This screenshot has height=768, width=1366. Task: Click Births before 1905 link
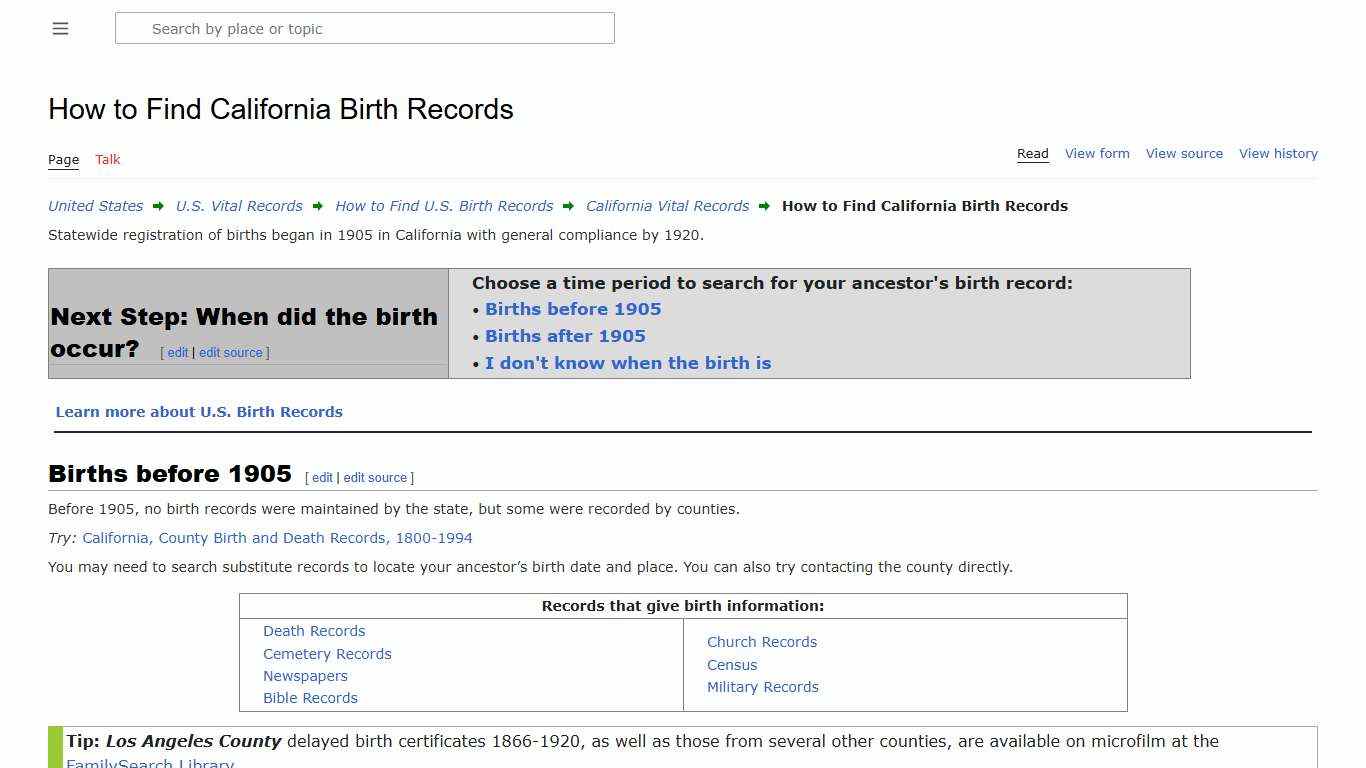click(572, 309)
